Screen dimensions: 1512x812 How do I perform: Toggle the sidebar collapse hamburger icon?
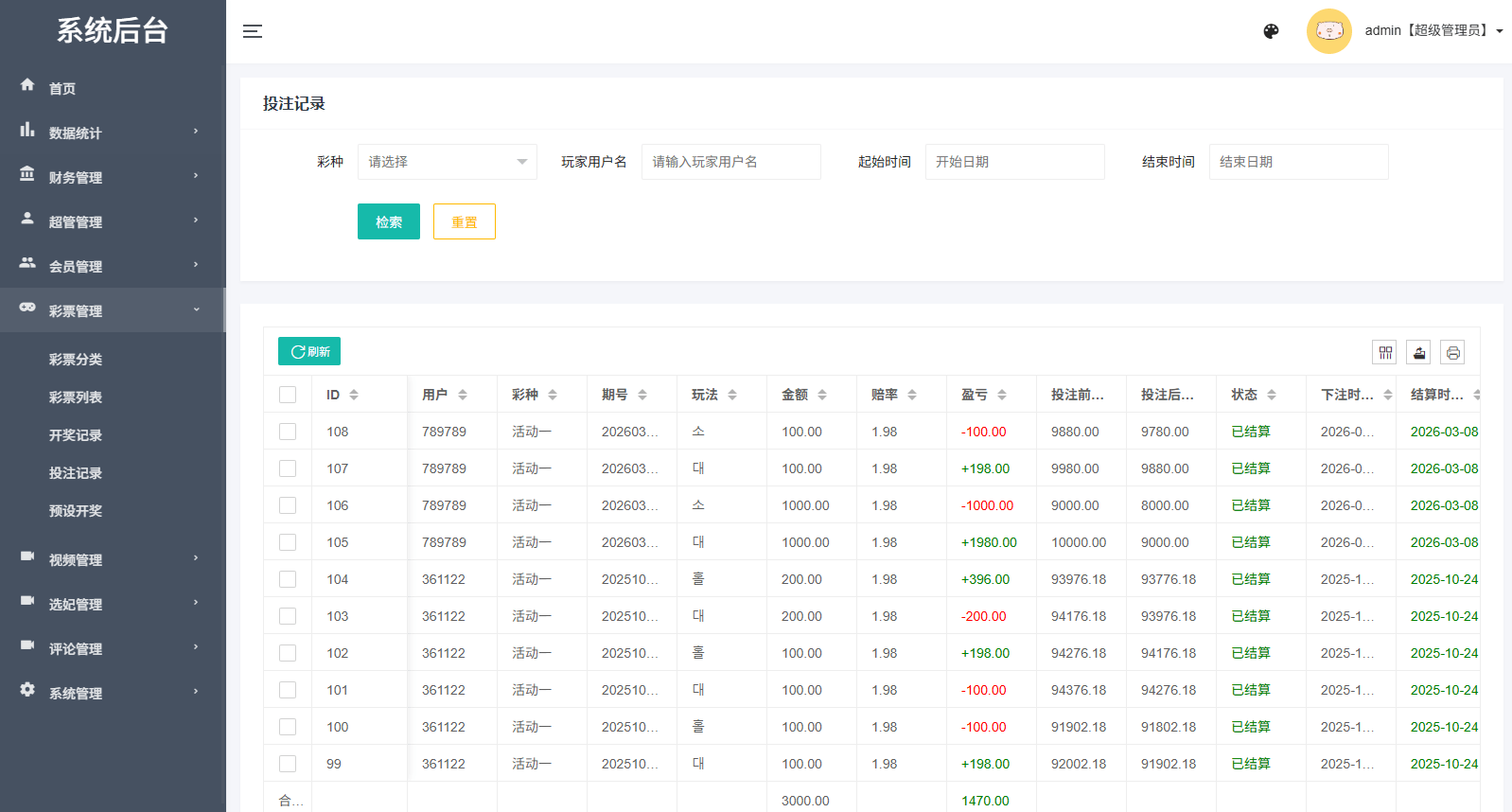(x=252, y=31)
